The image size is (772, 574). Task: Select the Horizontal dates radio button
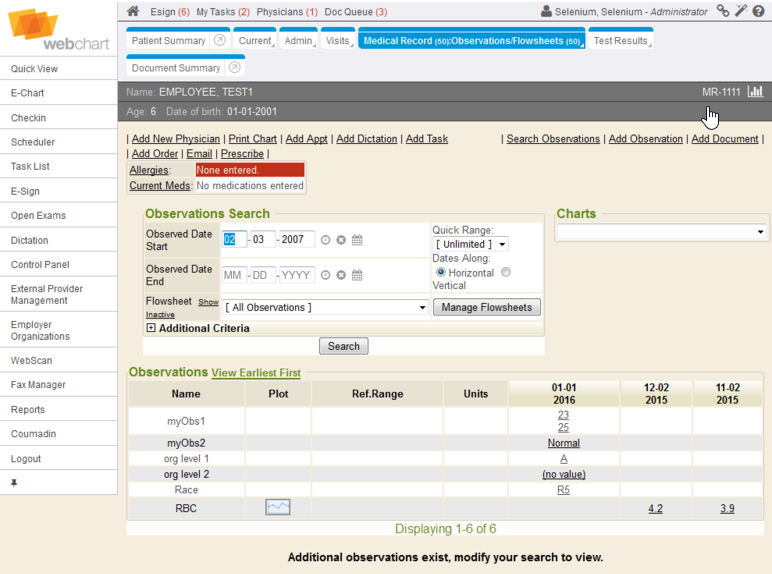(x=441, y=273)
